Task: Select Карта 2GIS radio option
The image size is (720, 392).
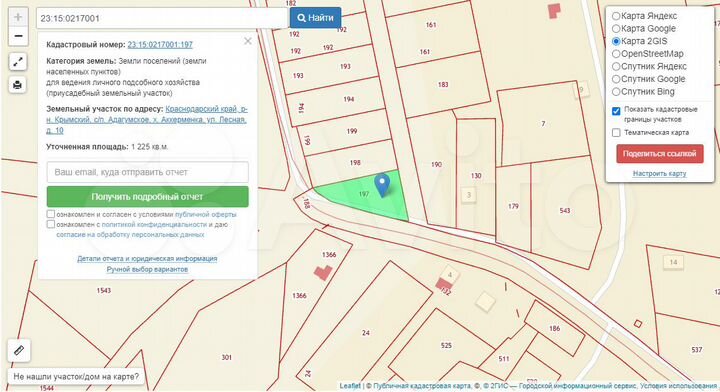Action: click(x=616, y=41)
